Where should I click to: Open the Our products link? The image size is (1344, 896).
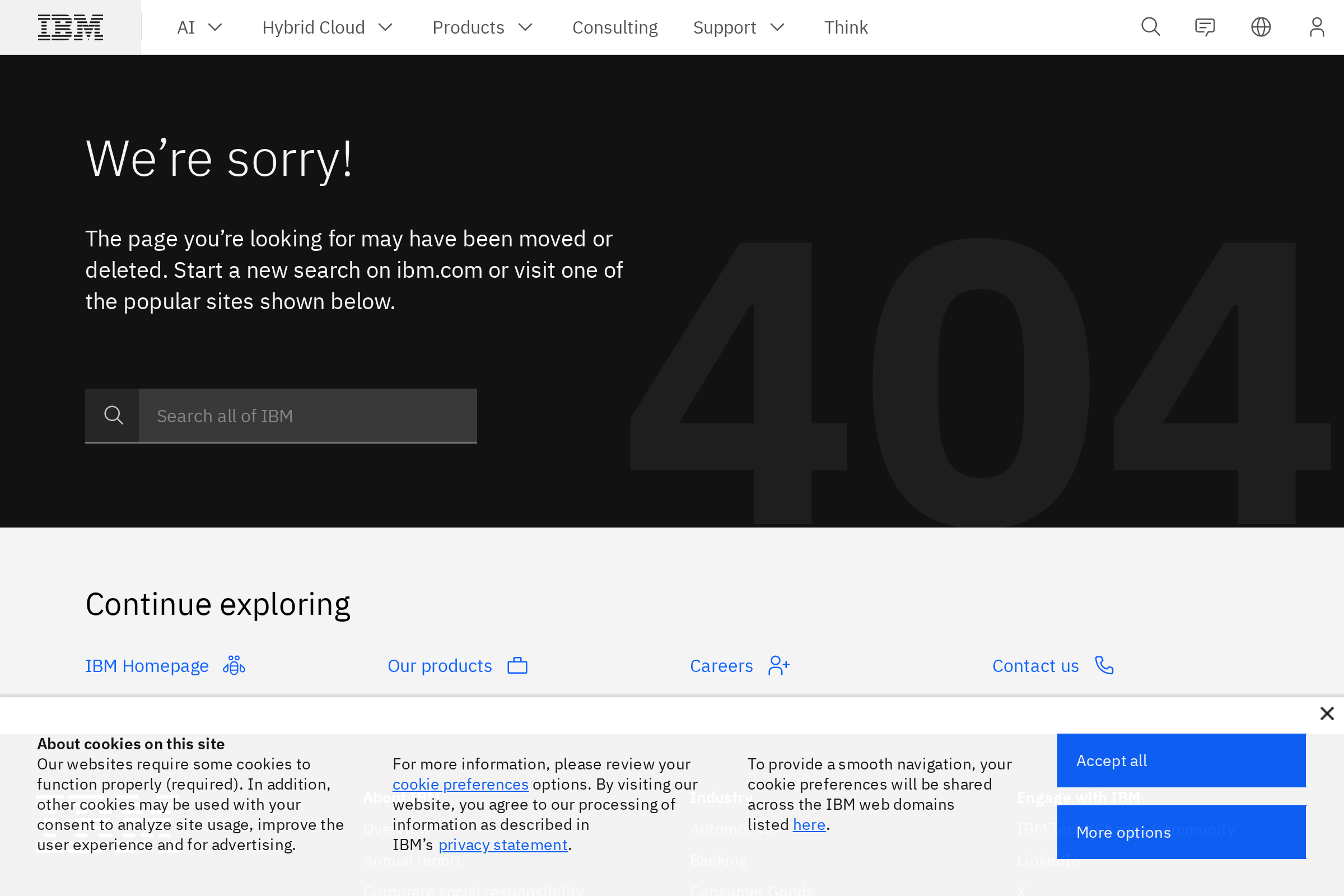(x=440, y=666)
